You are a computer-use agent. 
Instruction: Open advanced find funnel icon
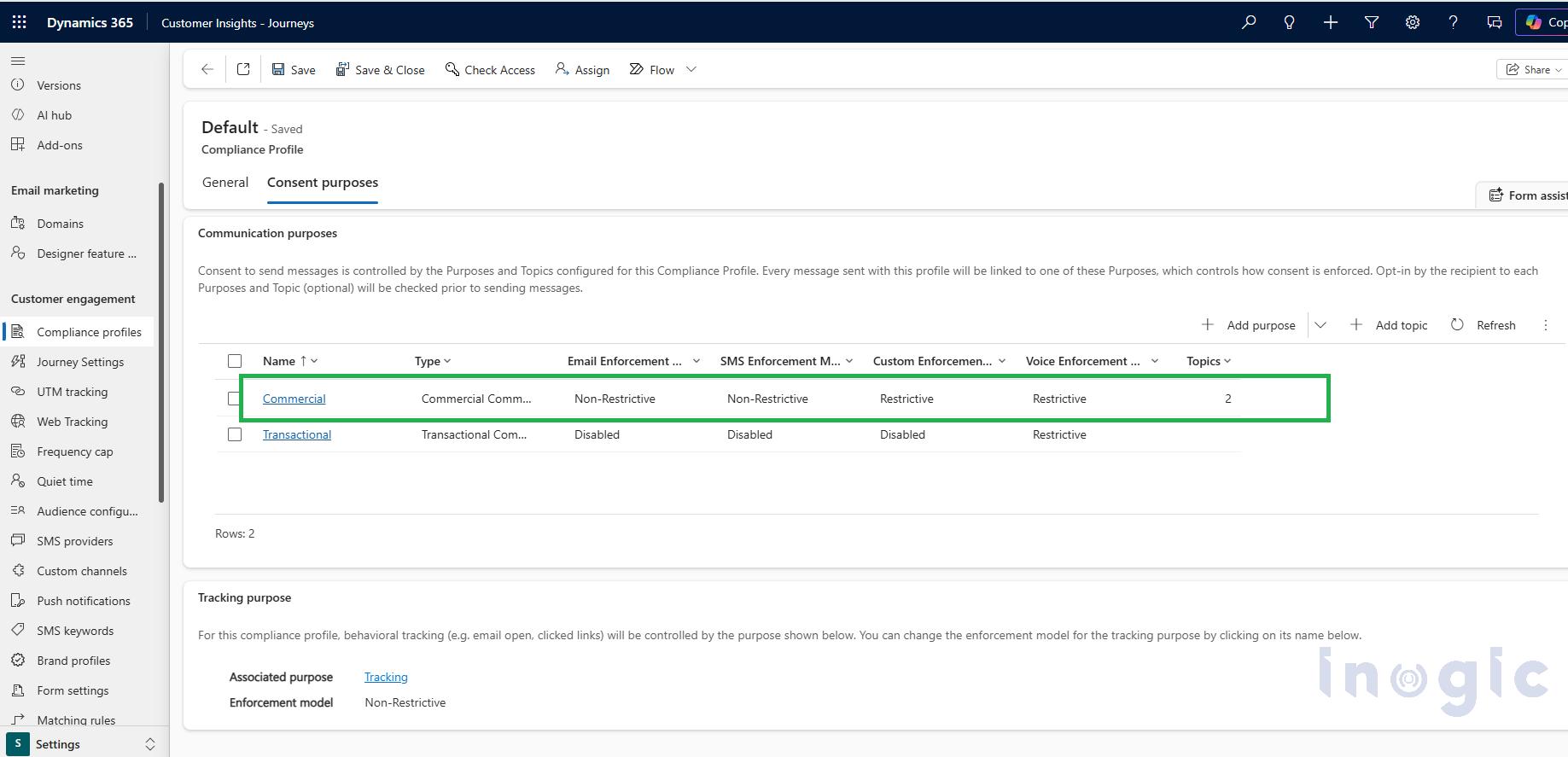1372,22
